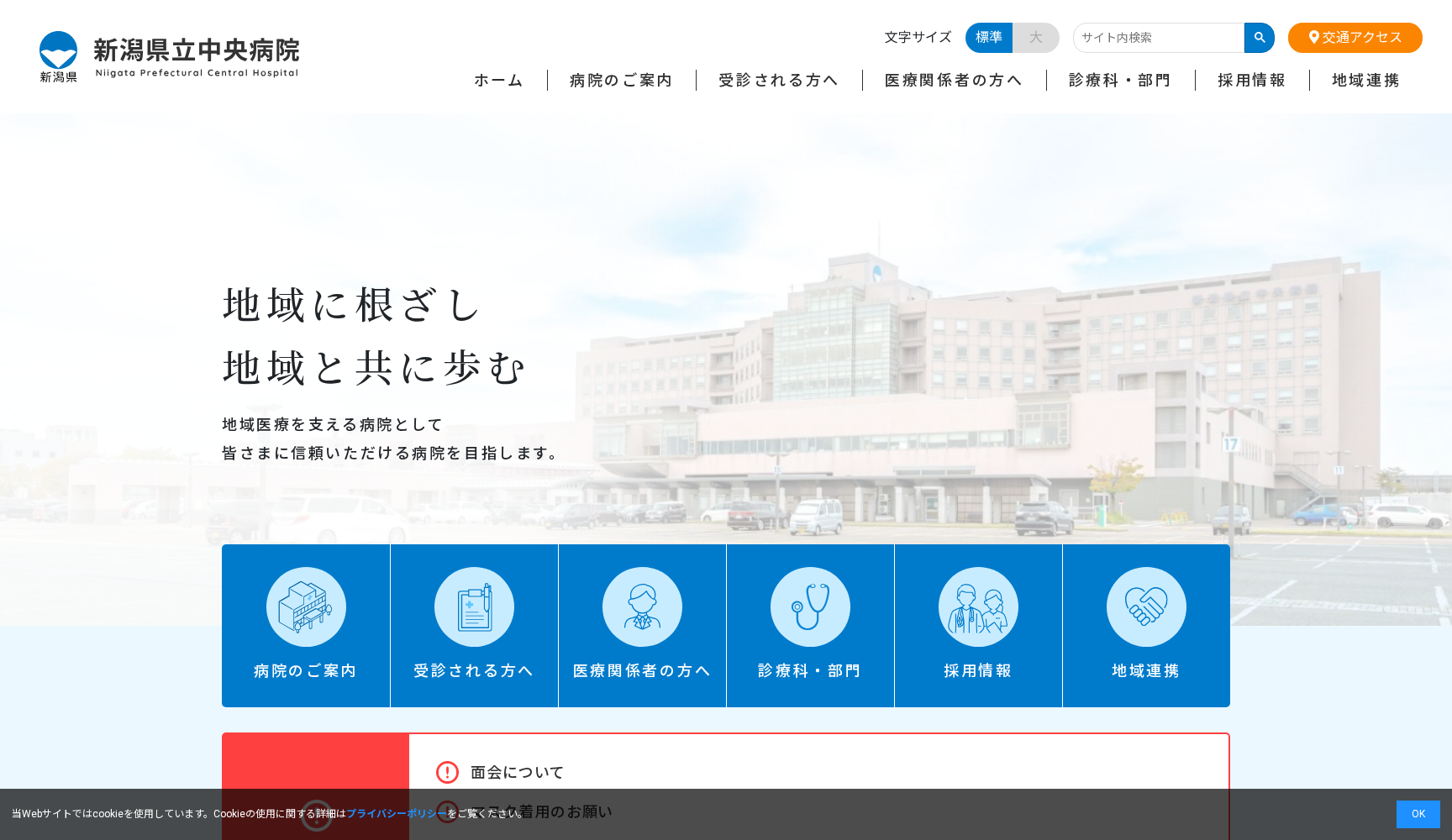Screen dimensions: 1452x840
Task: Open 地域連携 via handshake heart icon
Action: (x=1146, y=606)
